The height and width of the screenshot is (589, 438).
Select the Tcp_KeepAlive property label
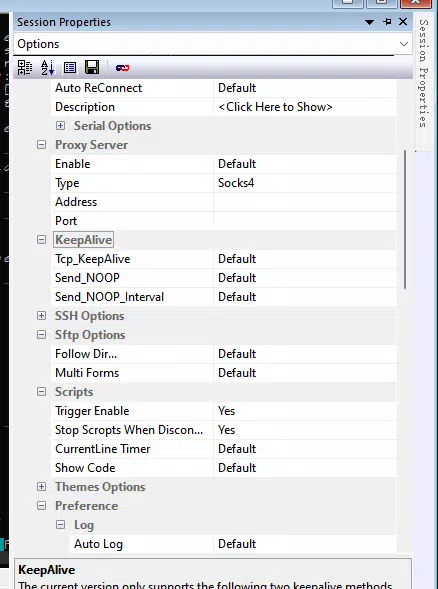(x=92, y=259)
